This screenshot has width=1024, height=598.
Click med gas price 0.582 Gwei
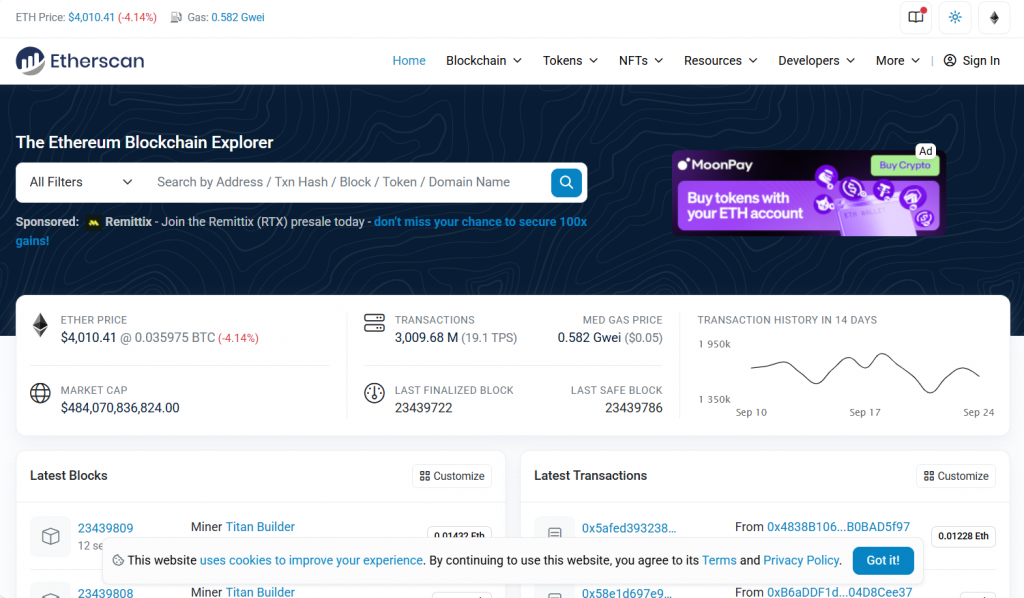tap(589, 338)
